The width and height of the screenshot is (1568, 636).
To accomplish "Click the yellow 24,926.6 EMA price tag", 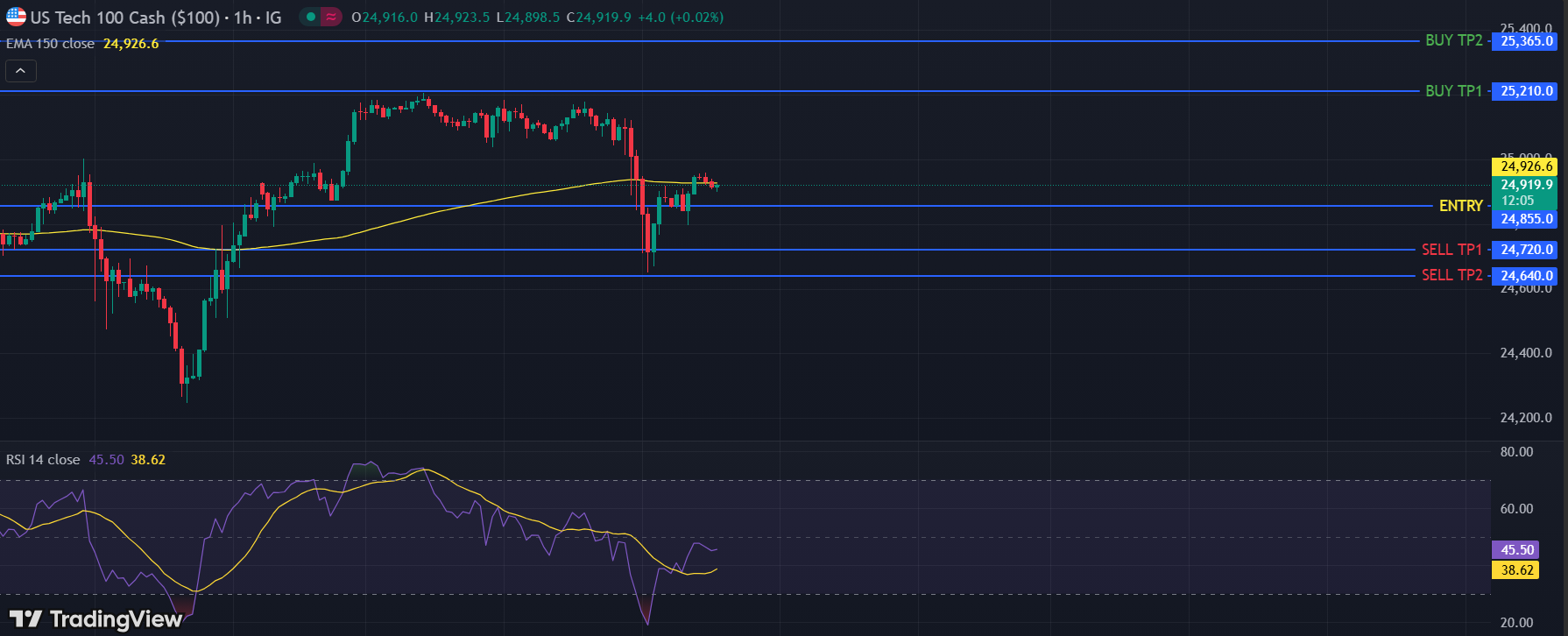I will (1526, 166).
